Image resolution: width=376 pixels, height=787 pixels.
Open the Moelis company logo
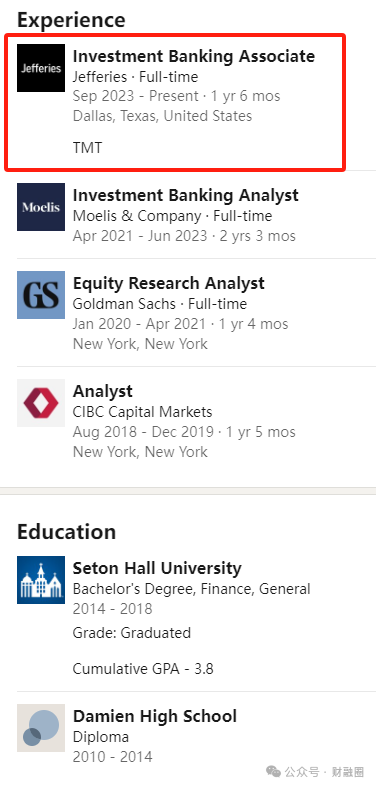coord(41,207)
